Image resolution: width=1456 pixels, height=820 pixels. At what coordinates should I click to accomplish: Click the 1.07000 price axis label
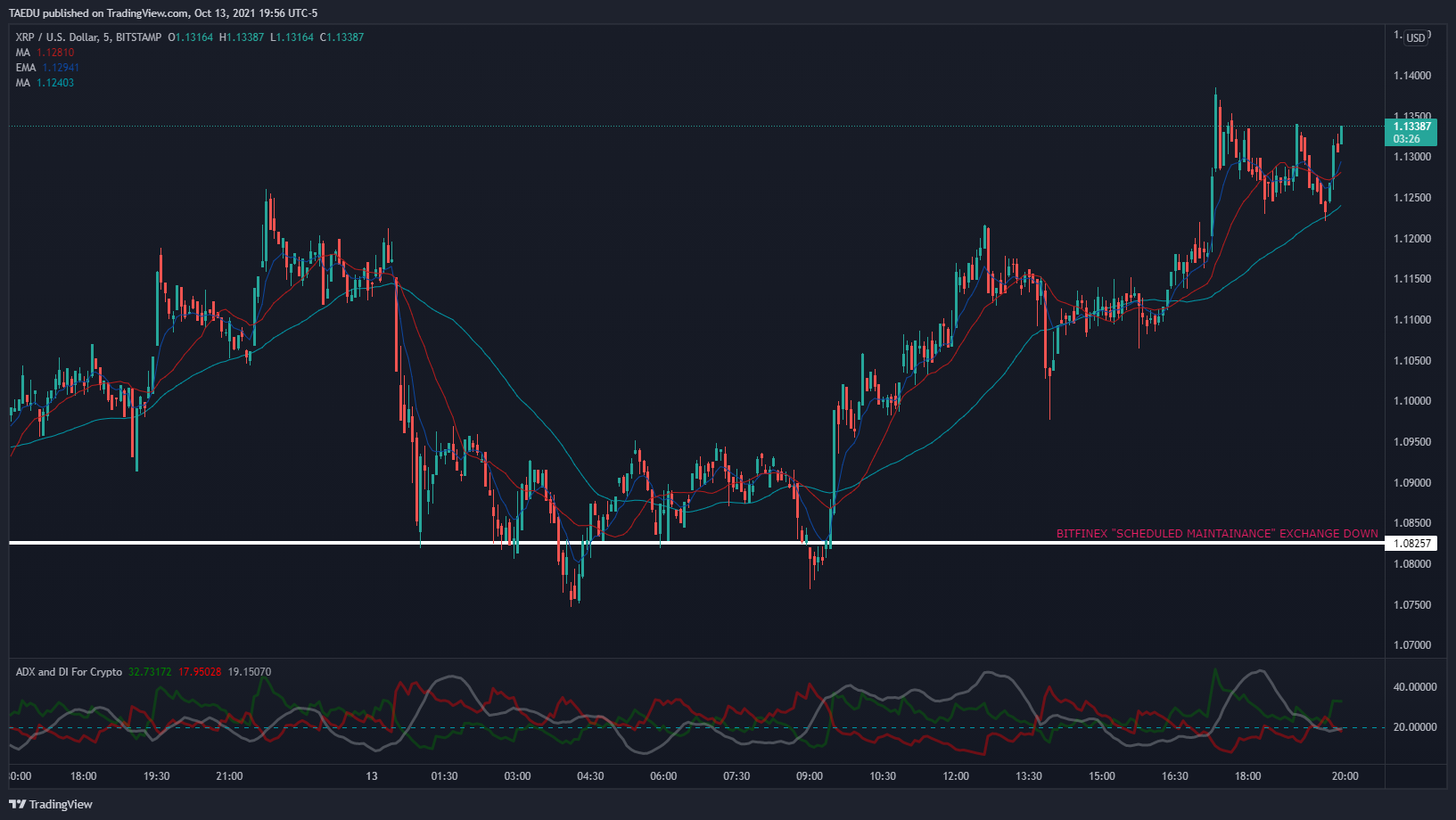pos(1412,645)
